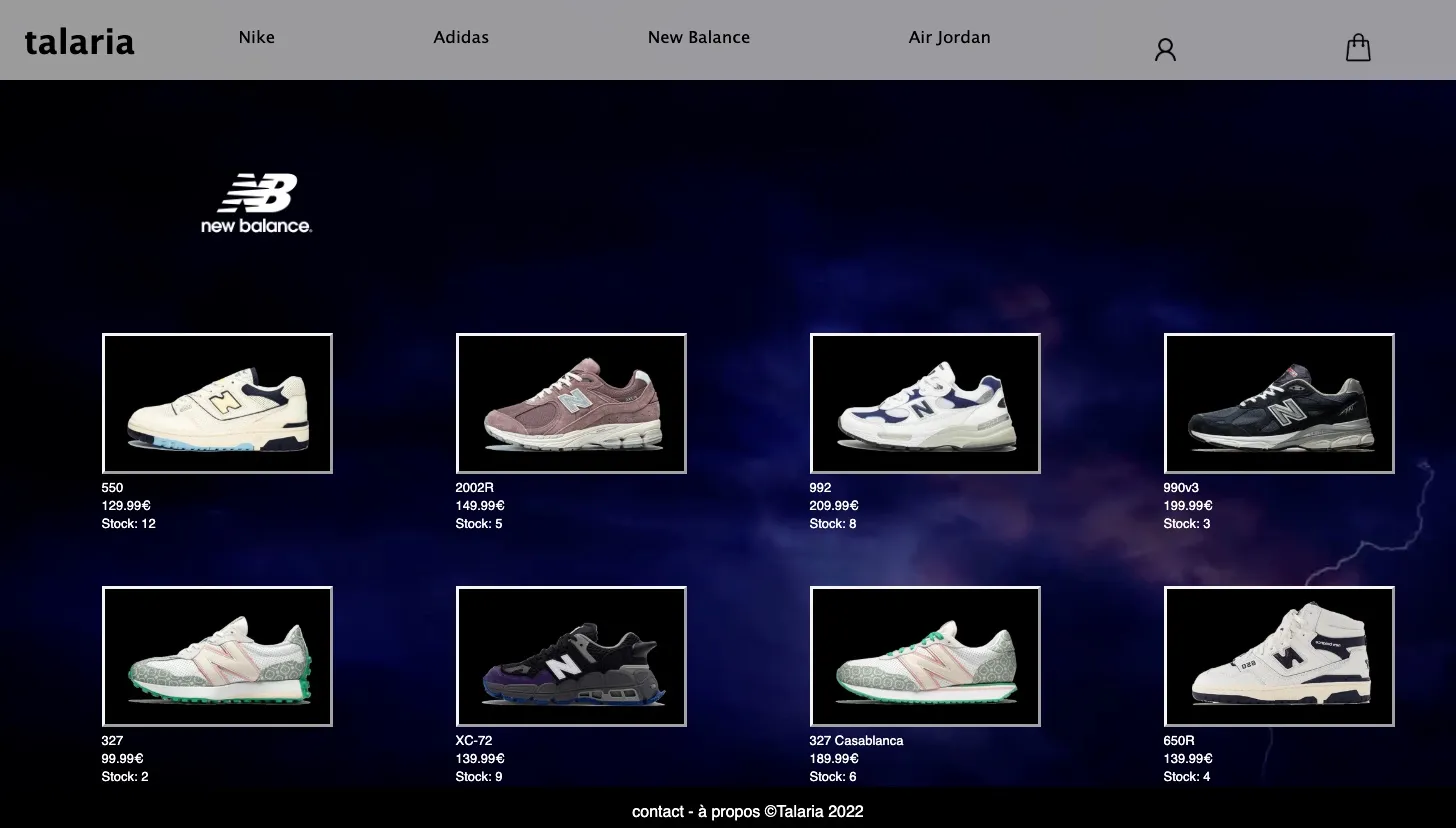Click the 99.99€ price
Screen dimensions: 1456x828
[x=122, y=759]
